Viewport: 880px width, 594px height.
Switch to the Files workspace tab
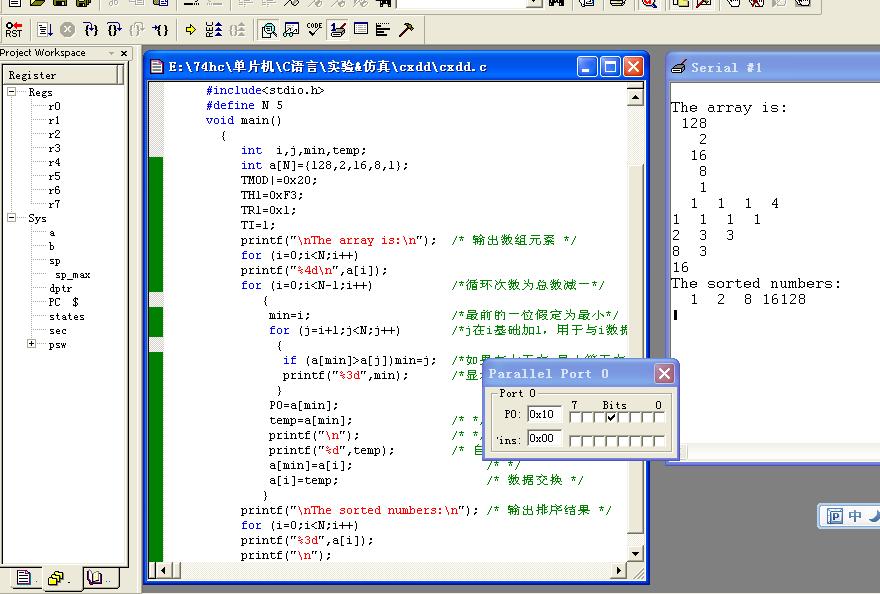click(x=24, y=578)
